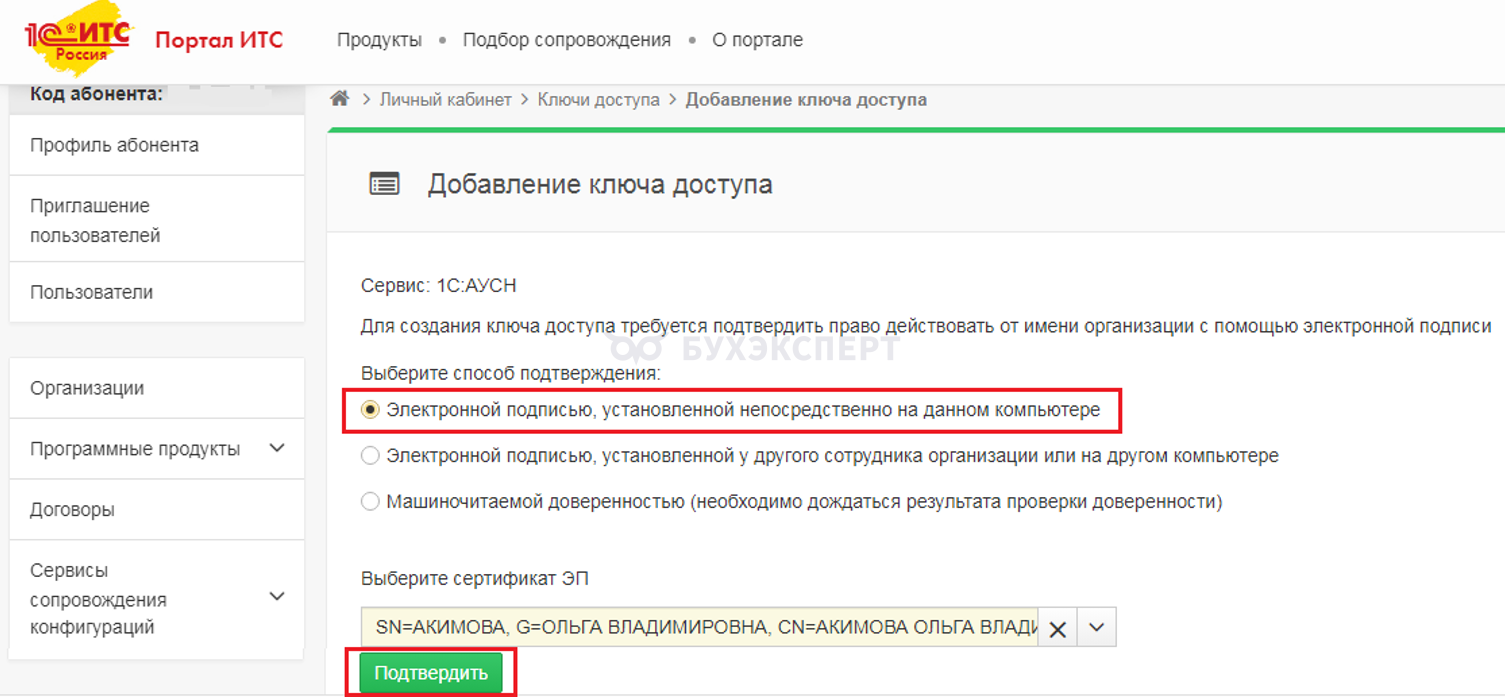Click the Выберите сертификат ЭП label
This screenshot has width=1505, height=698.
(x=475, y=578)
